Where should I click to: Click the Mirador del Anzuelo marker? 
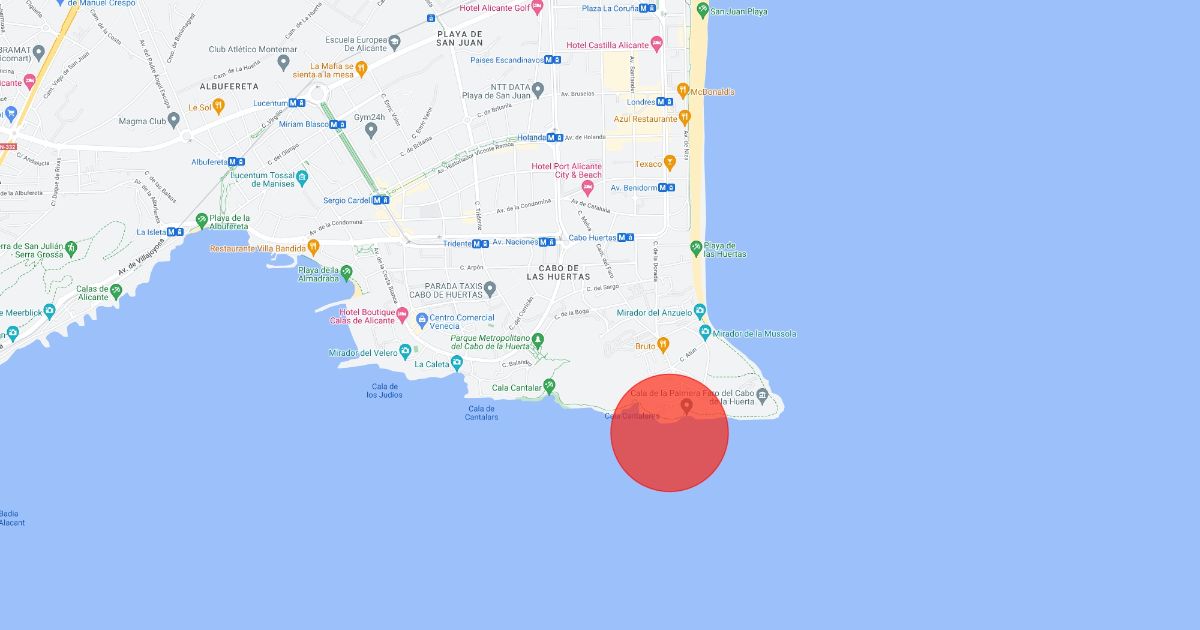pos(699,312)
